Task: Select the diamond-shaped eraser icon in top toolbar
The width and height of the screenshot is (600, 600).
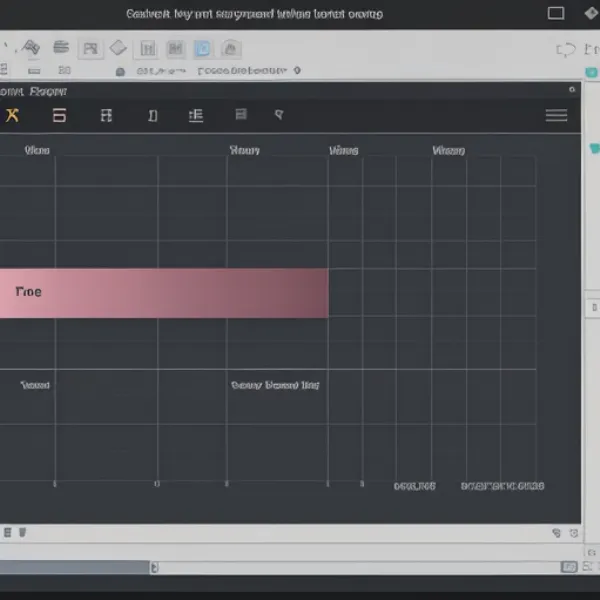Action: tap(118, 48)
